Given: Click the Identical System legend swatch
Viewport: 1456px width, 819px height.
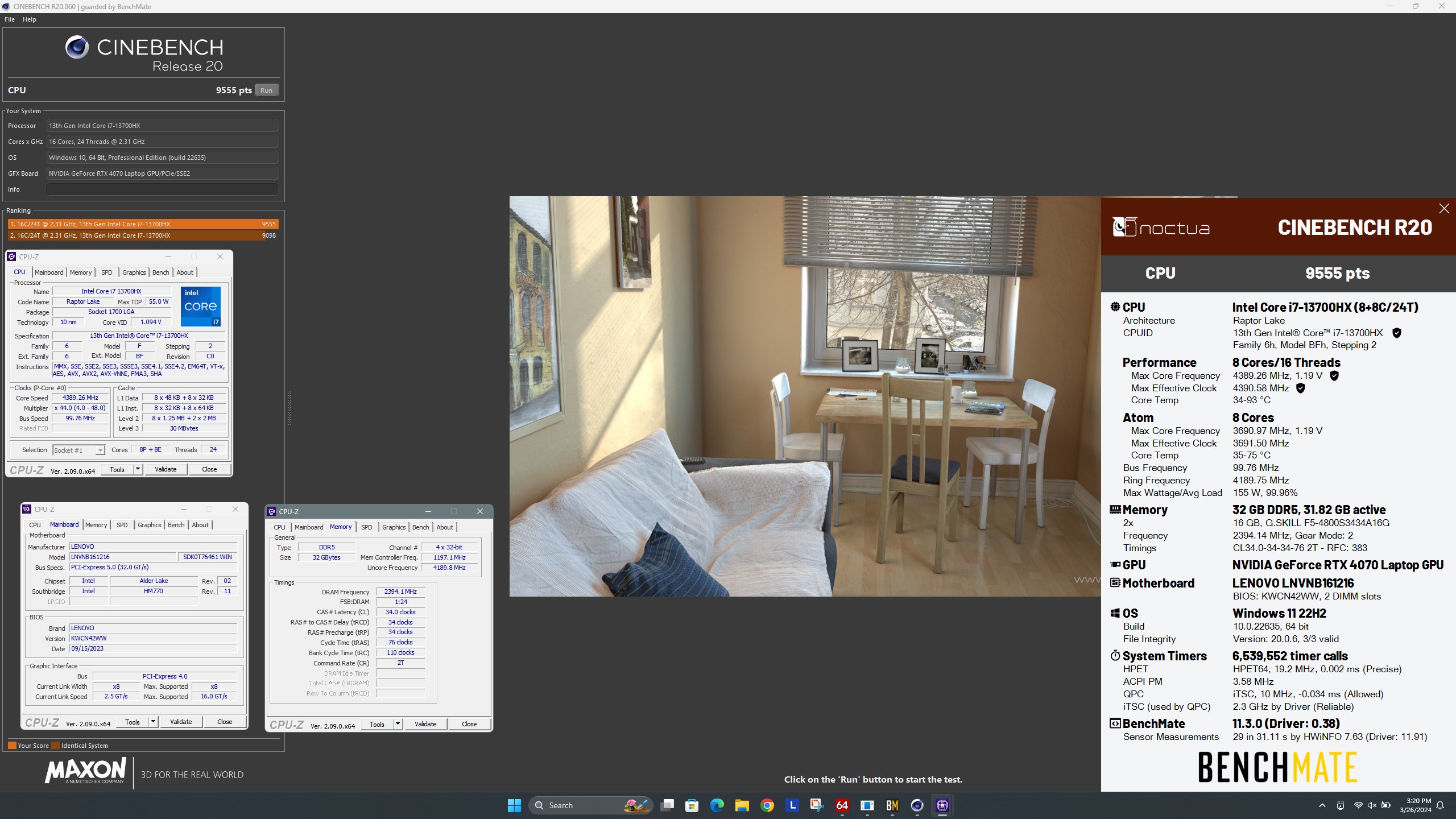Looking at the screenshot, I should pos(55,746).
